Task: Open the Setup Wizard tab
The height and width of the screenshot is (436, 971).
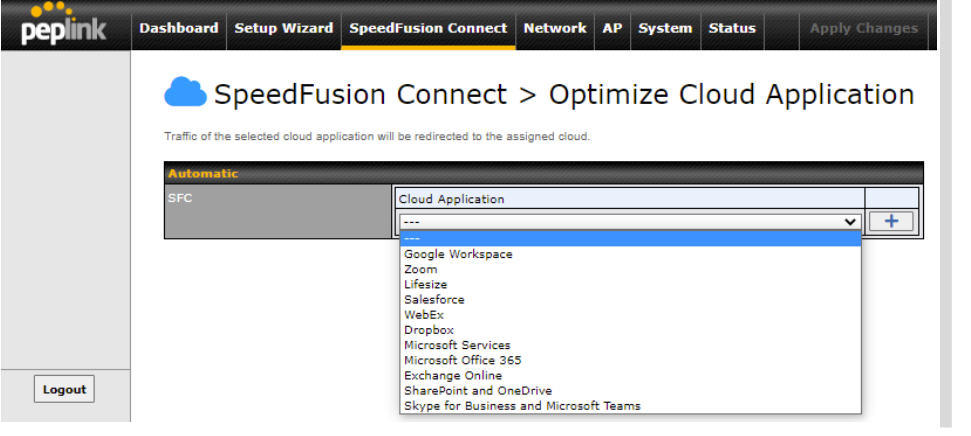Action: 284,28
